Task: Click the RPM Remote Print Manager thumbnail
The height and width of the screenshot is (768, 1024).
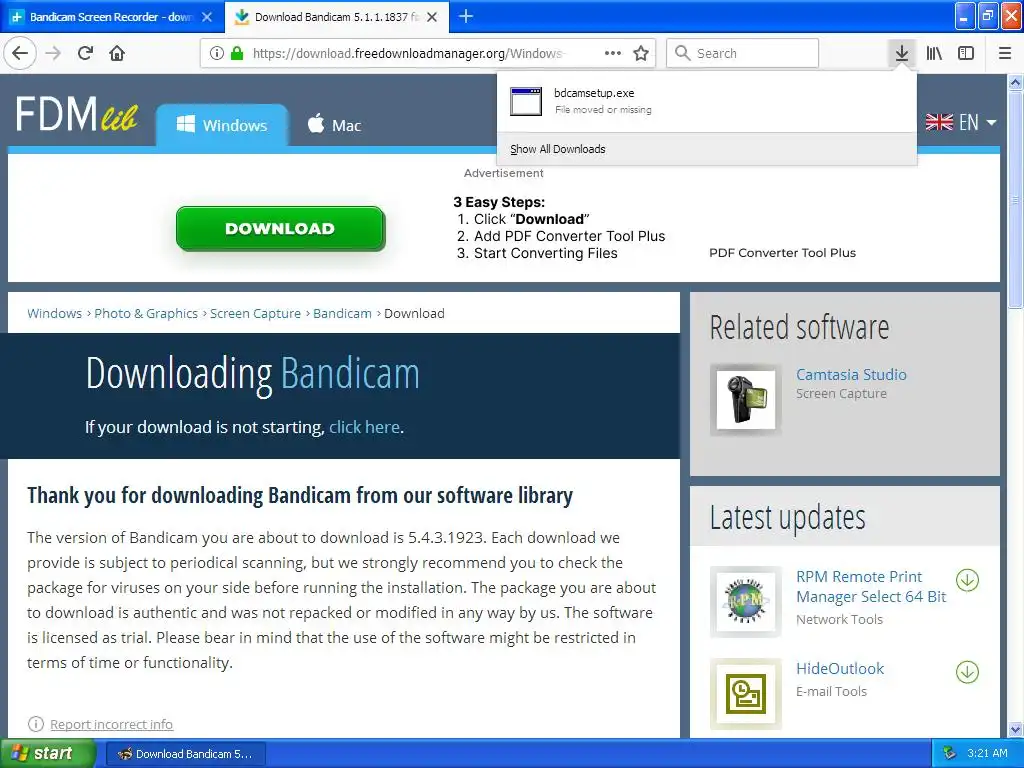Action: click(x=746, y=601)
